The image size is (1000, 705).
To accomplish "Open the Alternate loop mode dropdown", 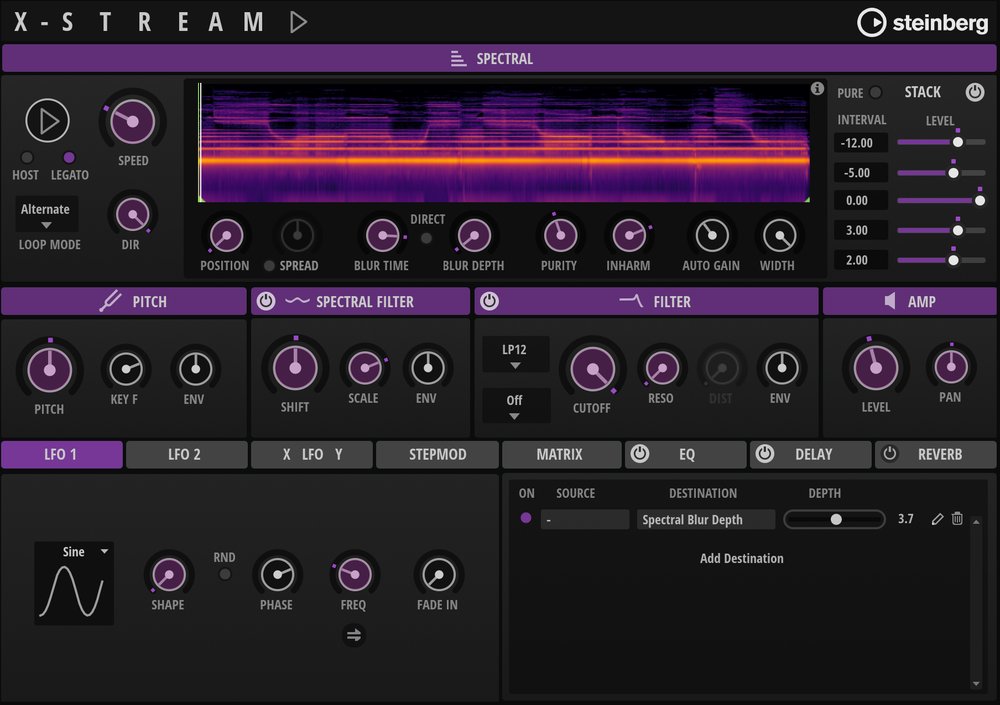I will [x=46, y=215].
